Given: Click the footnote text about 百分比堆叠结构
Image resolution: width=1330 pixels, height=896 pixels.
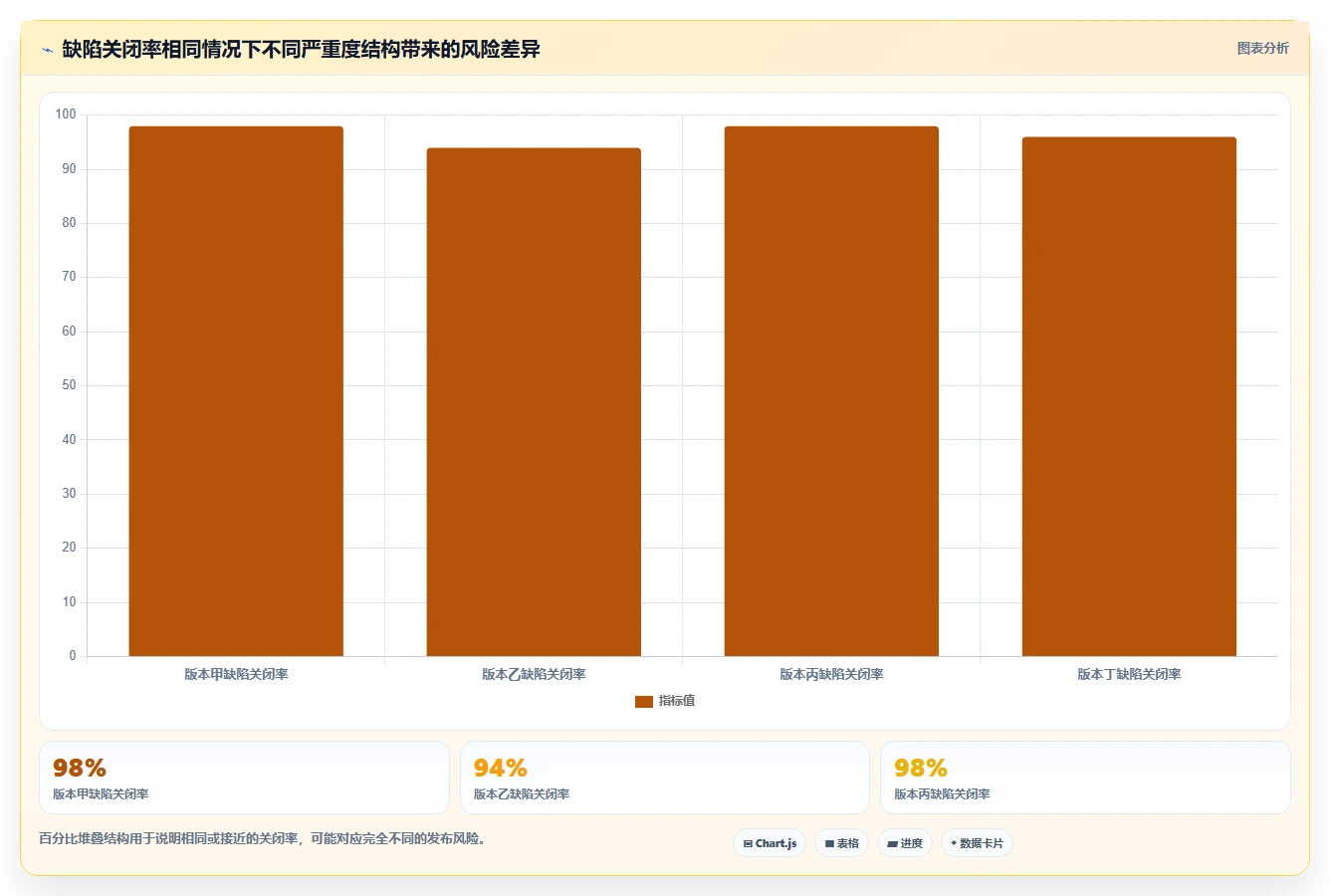Looking at the screenshot, I should 264,838.
